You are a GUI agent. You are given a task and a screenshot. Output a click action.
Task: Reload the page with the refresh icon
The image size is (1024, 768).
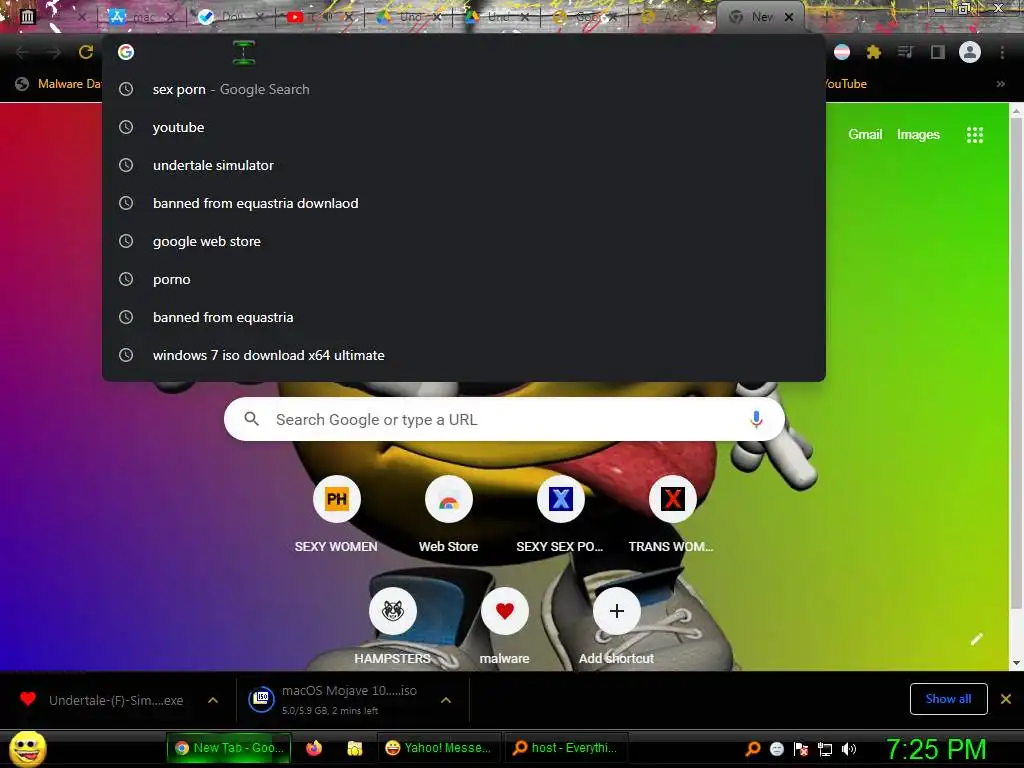pos(86,52)
